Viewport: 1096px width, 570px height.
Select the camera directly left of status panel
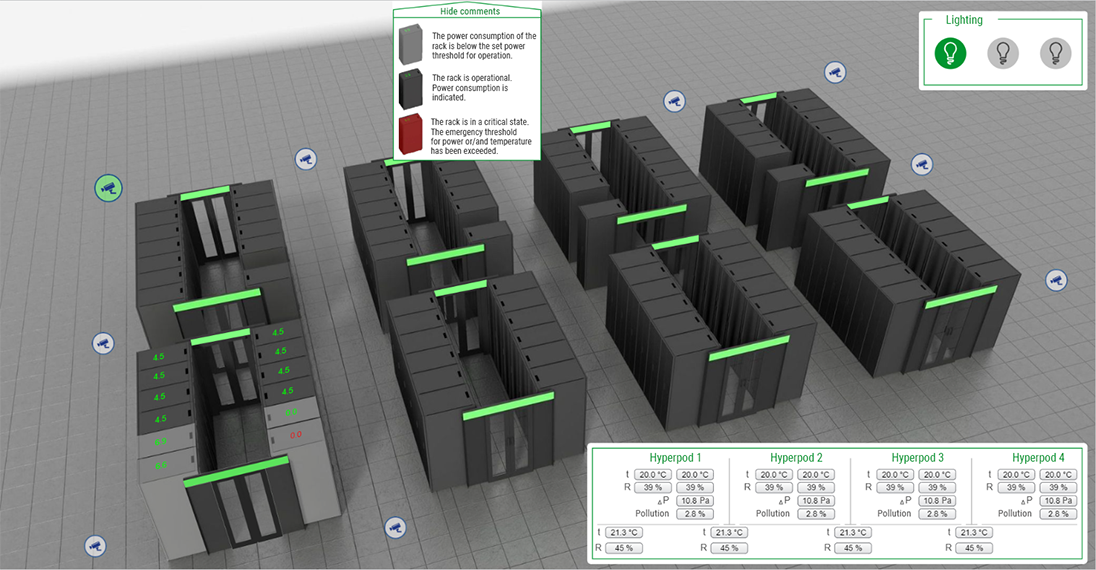click(x=395, y=525)
